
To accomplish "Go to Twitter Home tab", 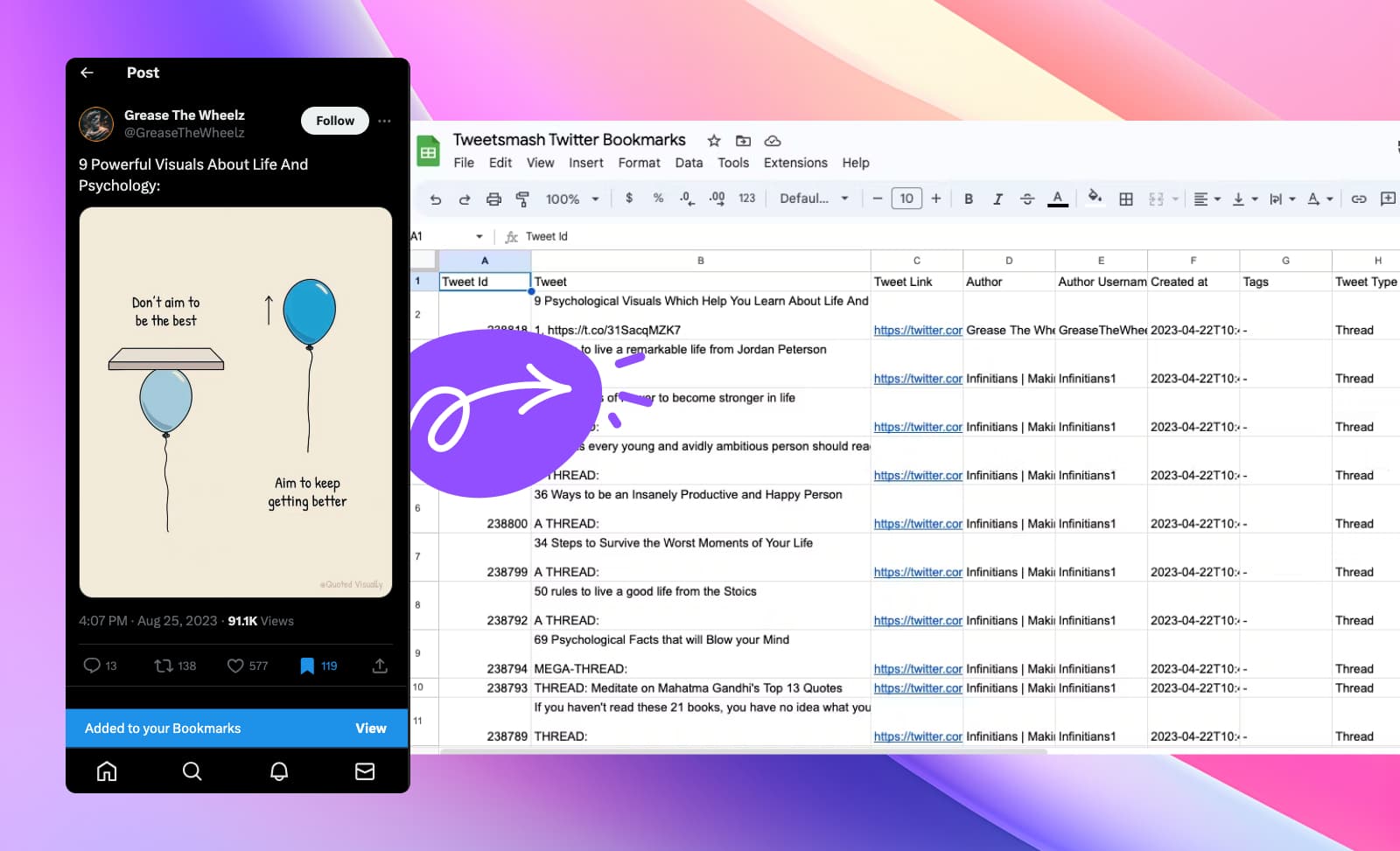I will point(107,771).
